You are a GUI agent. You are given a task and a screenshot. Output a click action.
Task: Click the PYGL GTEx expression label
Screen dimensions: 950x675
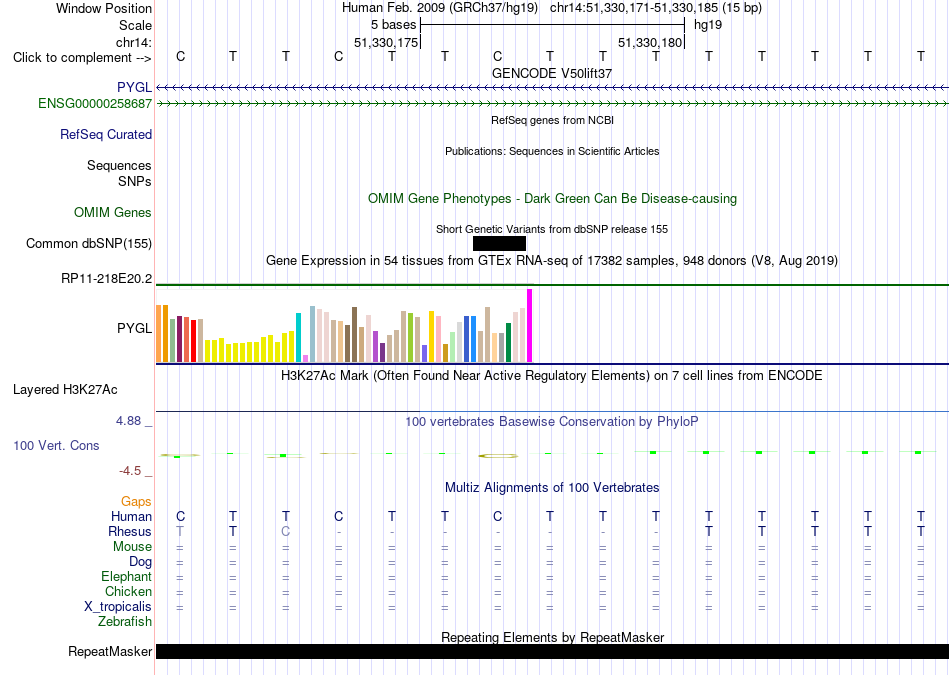pos(135,328)
